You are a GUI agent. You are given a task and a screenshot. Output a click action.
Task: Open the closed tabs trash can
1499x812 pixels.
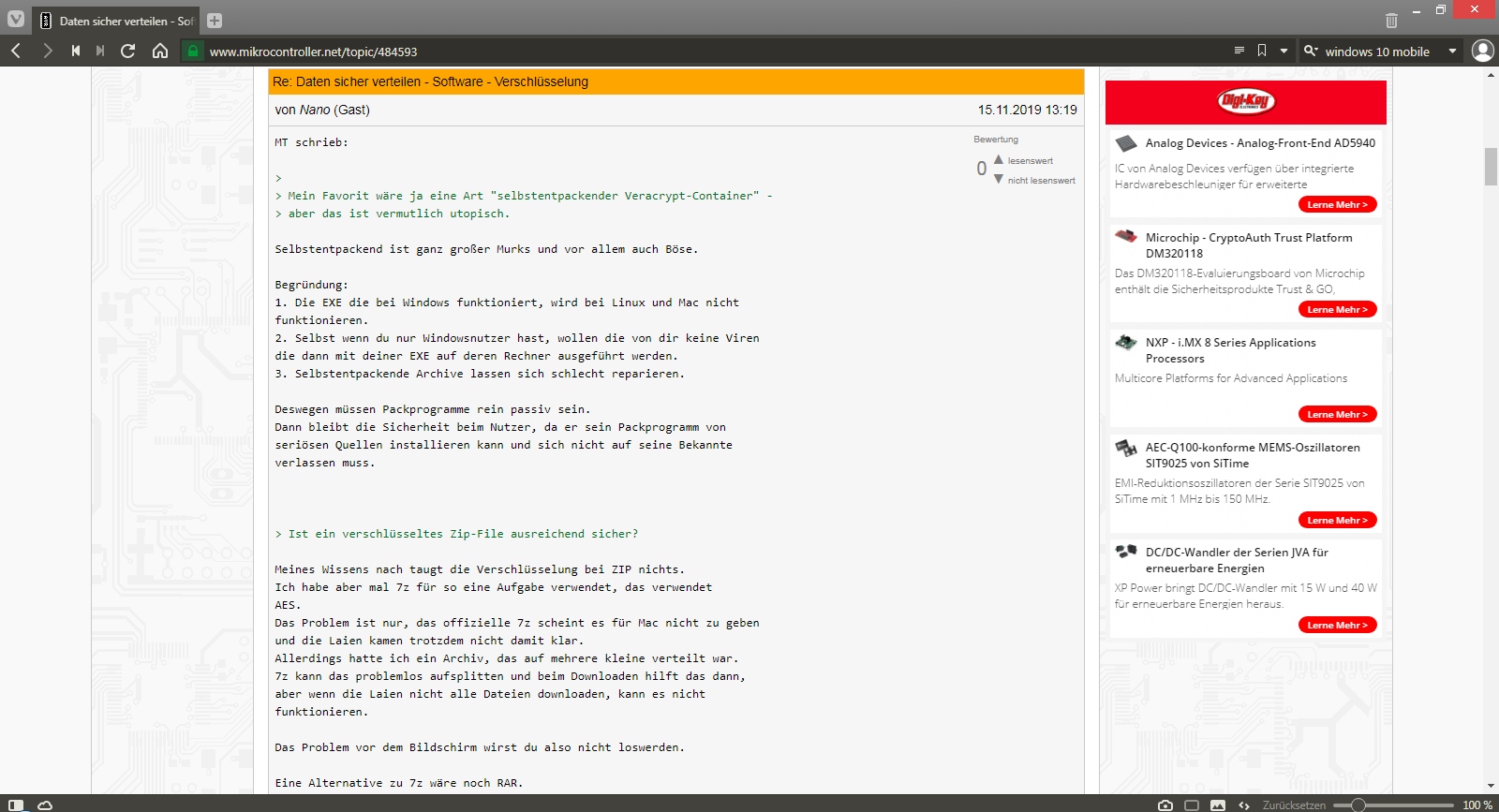(x=1391, y=20)
